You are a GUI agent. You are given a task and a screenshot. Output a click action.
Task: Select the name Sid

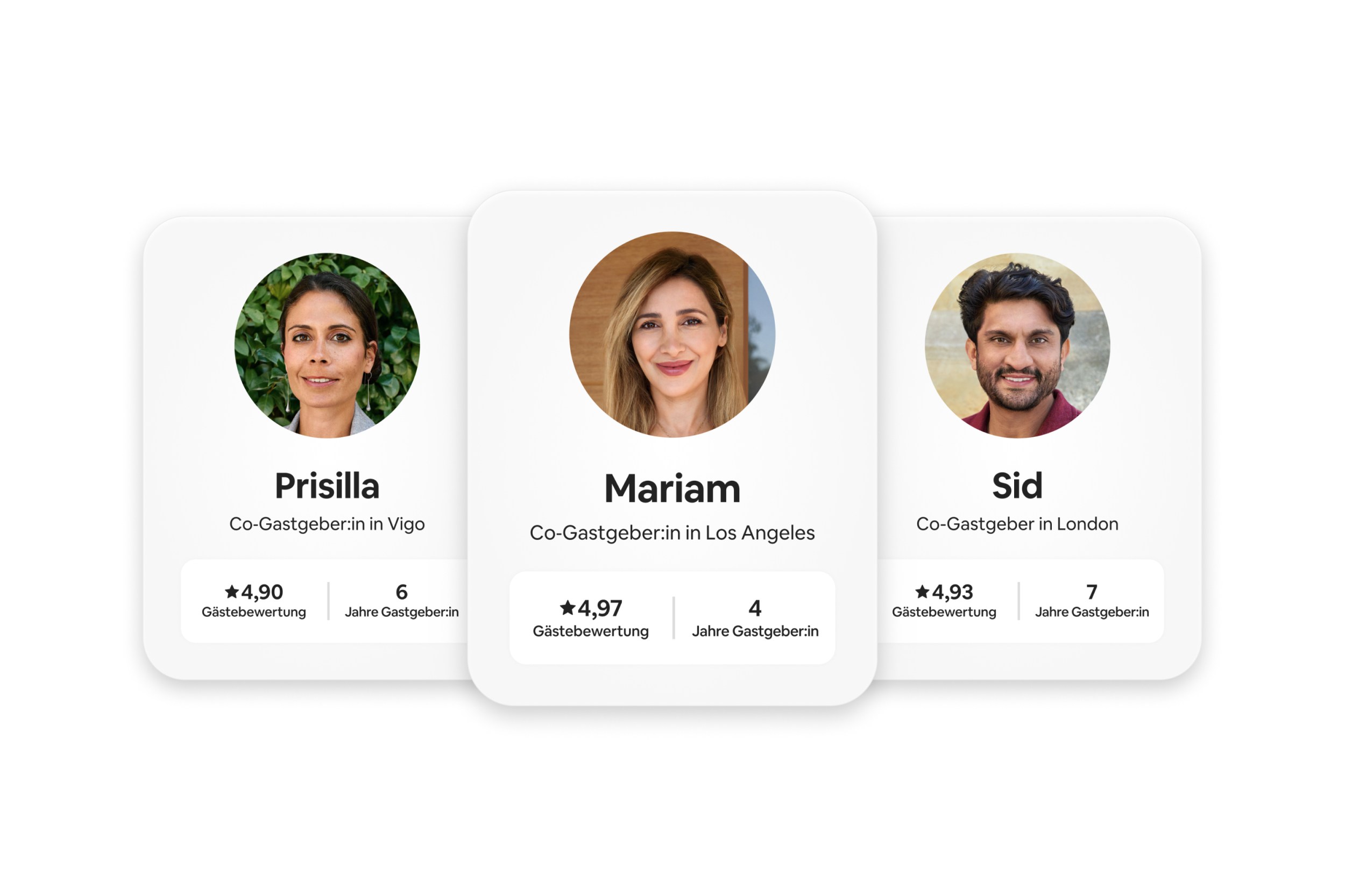[x=1017, y=486]
